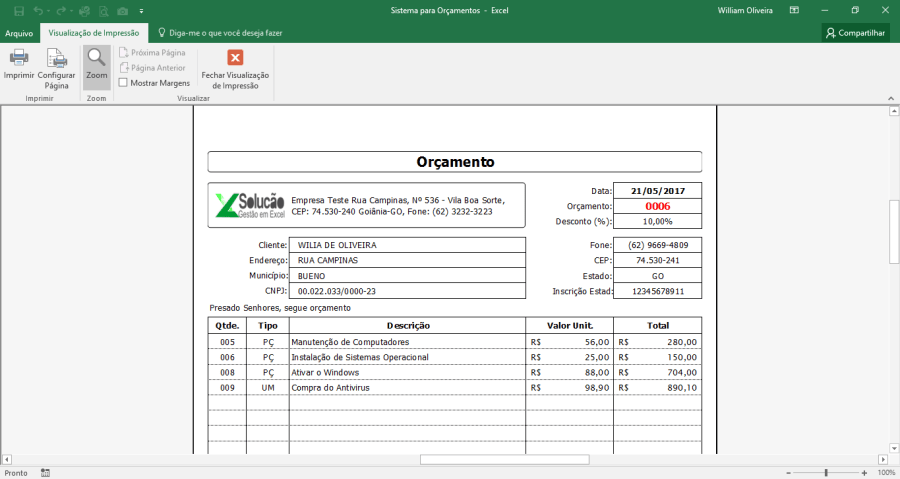Click discount value 10,00%
The height and width of the screenshot is (479, 900).
(x=658, y=221)
